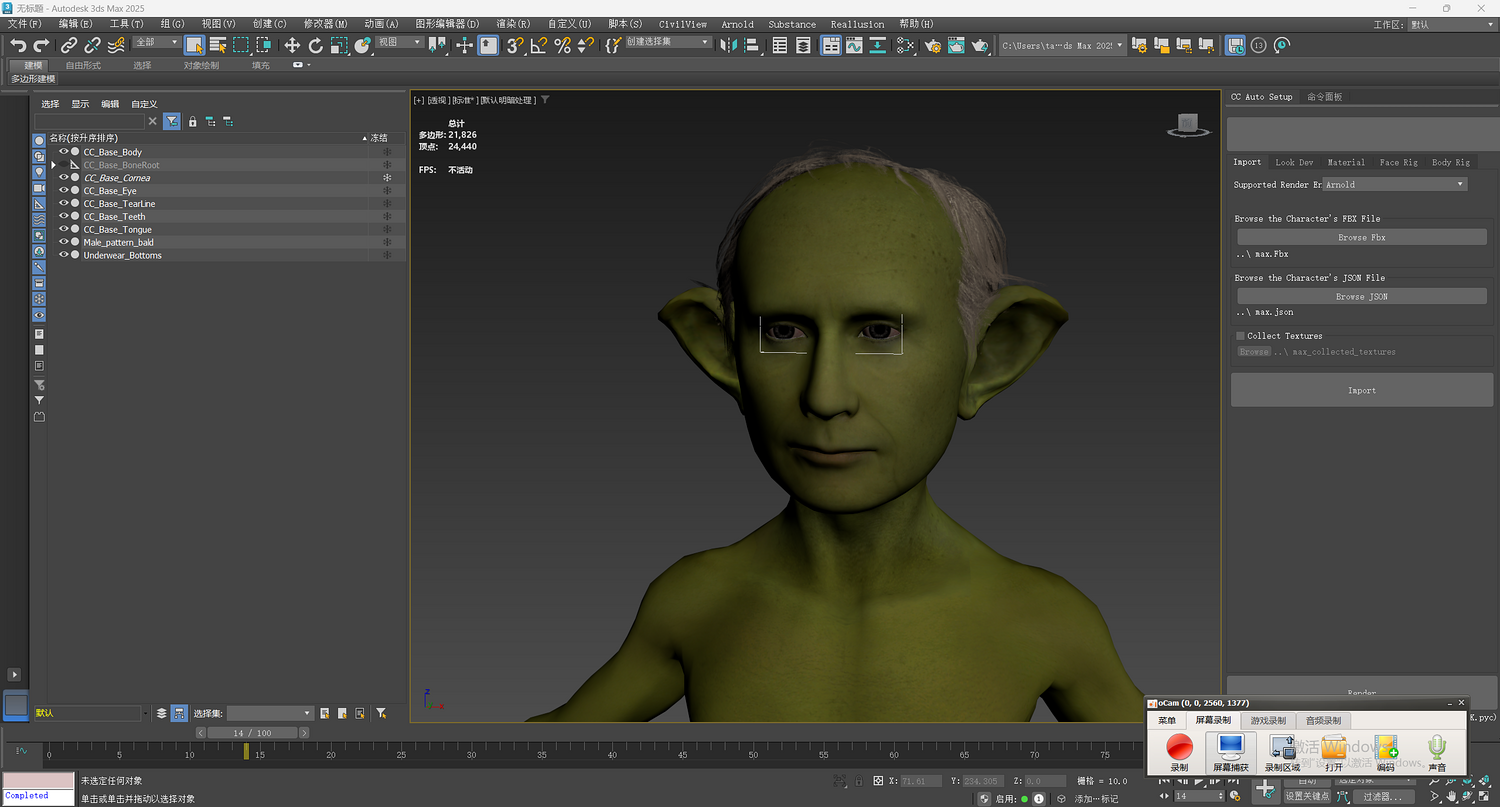The image size is (1500, 807).
Task: Activate the Select and Rotate tool
Action: point(315,45)
